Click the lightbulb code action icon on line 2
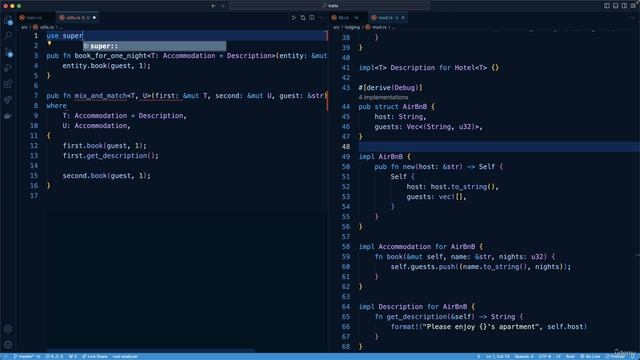640x360 pixels. point(49,44)
